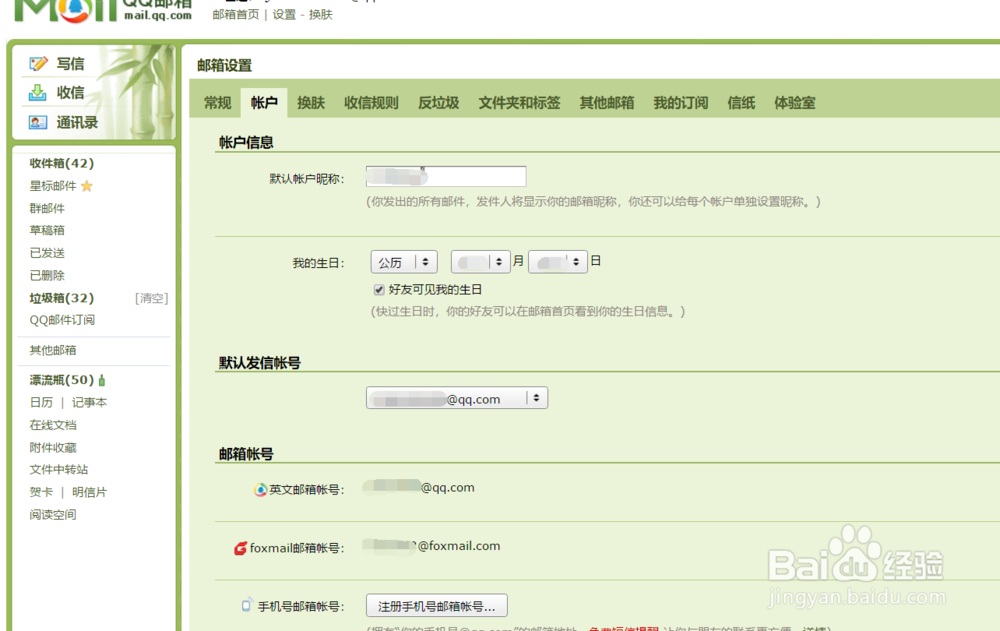The width and height of the screenshot is (1000, 631).
Task: Click the red Foxmail icon
Action: point(240,548)
